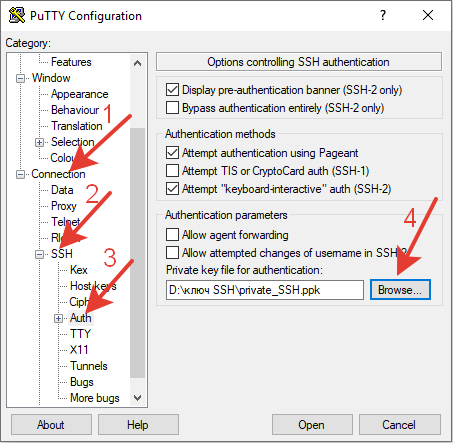Check Attempt TIS or CryptoCard auth

[172, 171]
